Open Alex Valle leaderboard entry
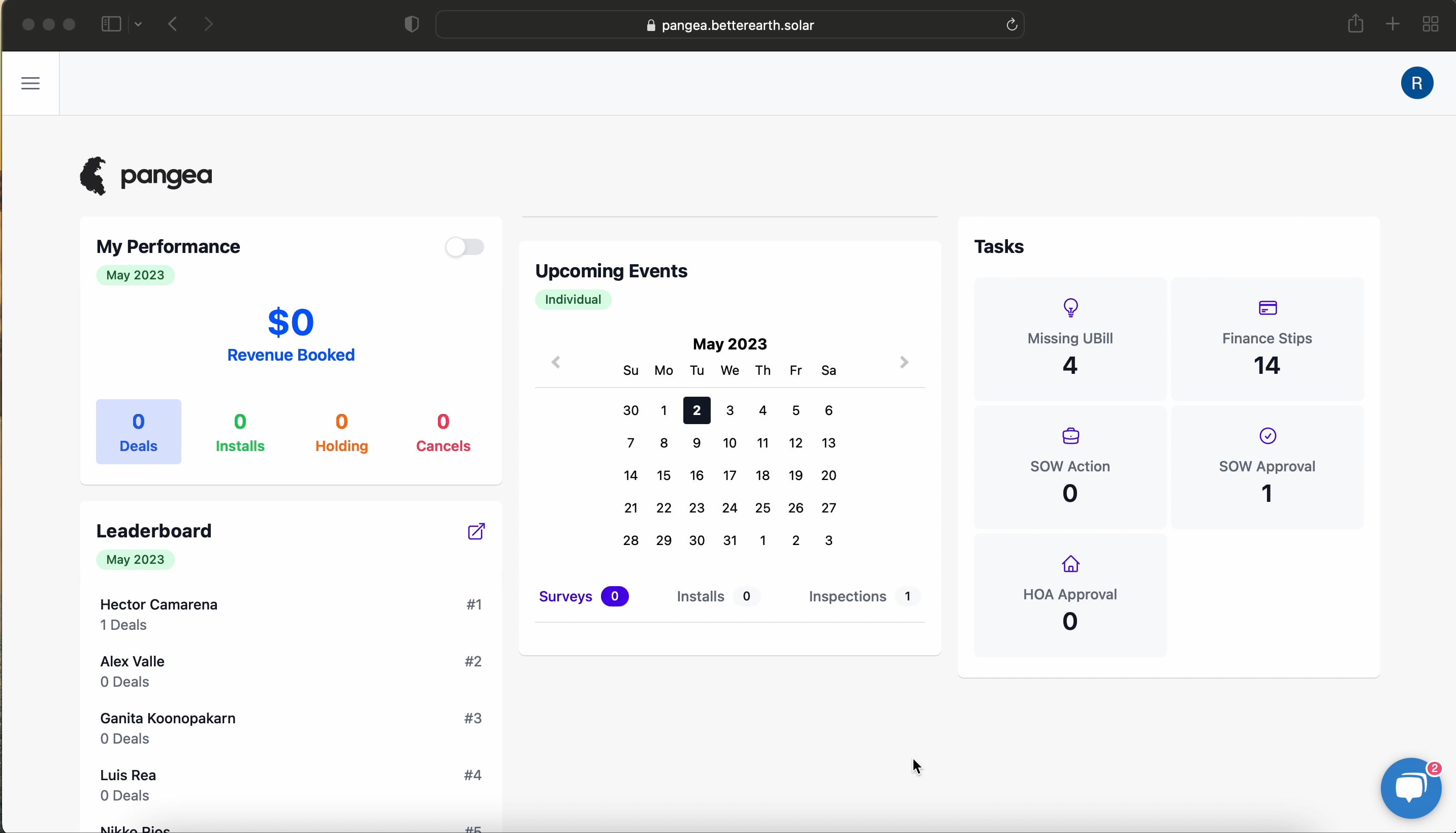1456x833 pixels. [x=291, y=671]
